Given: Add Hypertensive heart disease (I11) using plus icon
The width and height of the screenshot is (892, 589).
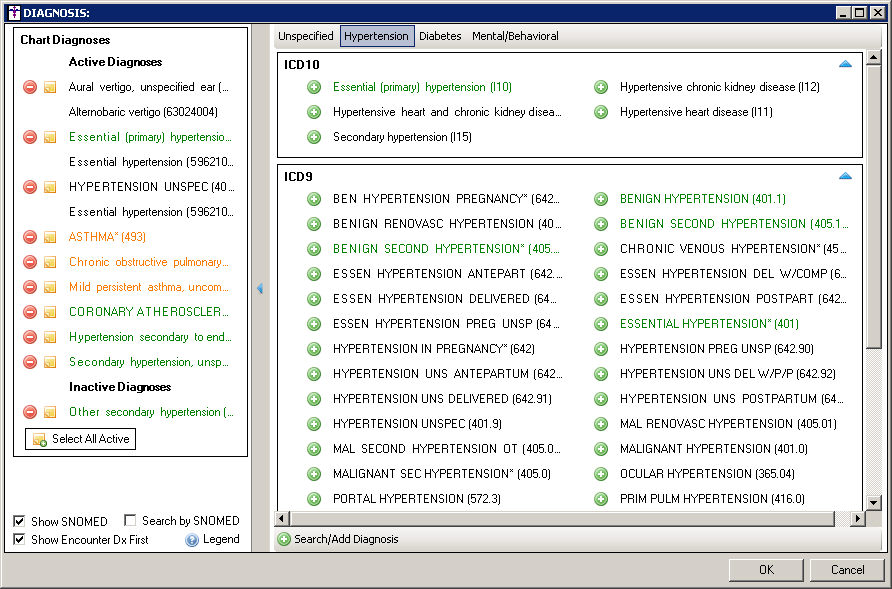Looking at the screenshot, I should coord(601,112).
